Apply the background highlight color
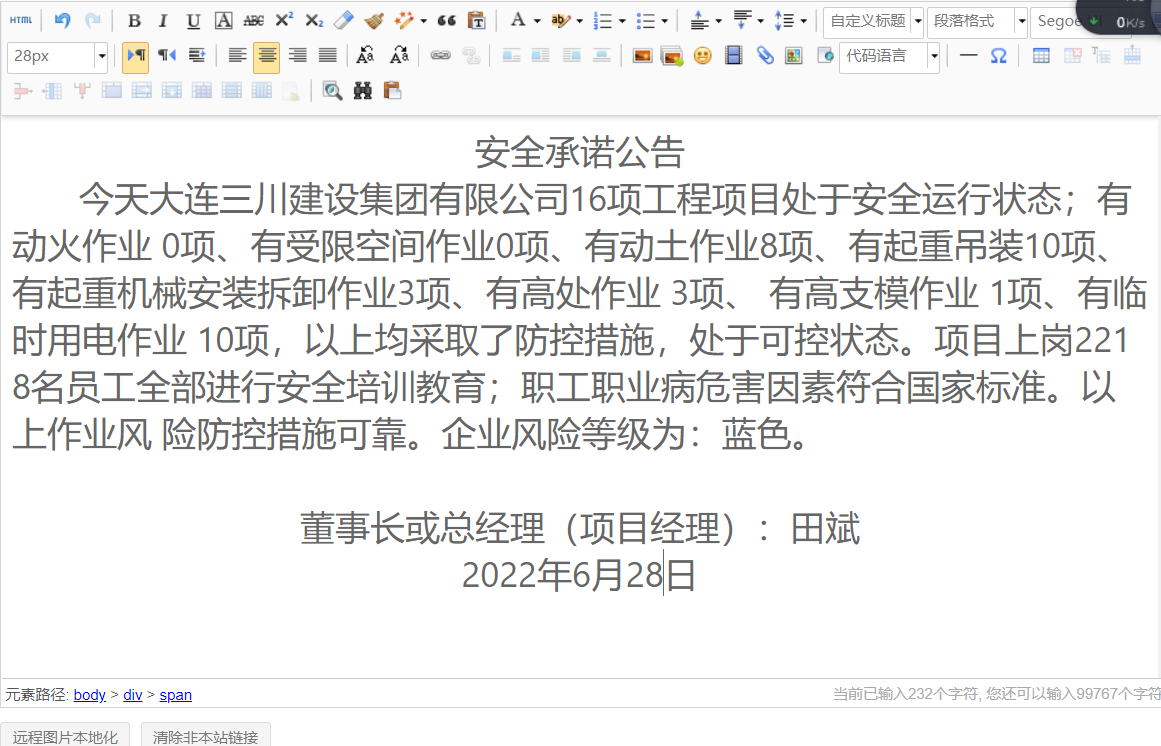The image size is (1161, 746). point(561,21)
